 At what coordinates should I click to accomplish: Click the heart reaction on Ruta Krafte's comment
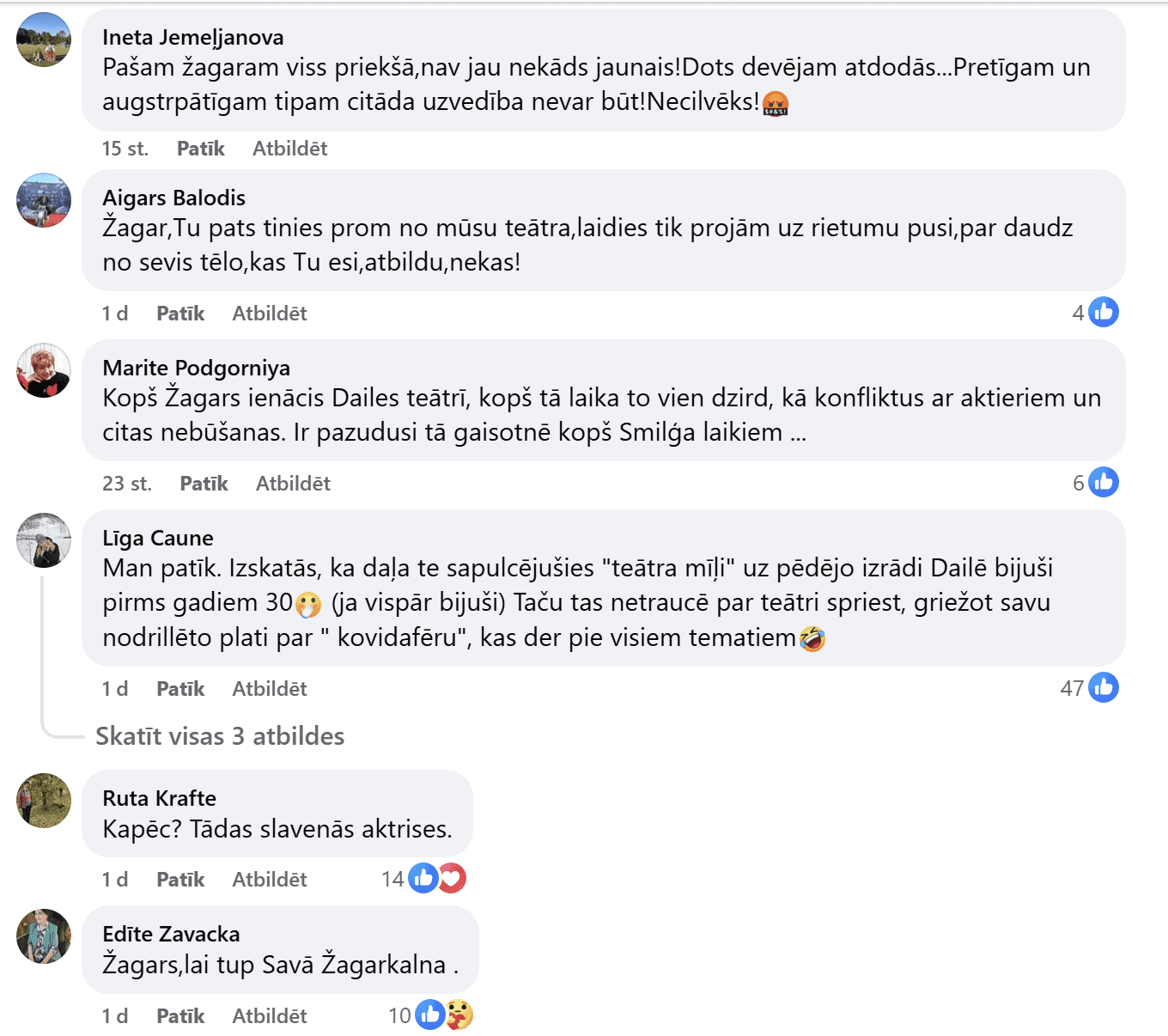pyautogui.click(x=452, y=878)
